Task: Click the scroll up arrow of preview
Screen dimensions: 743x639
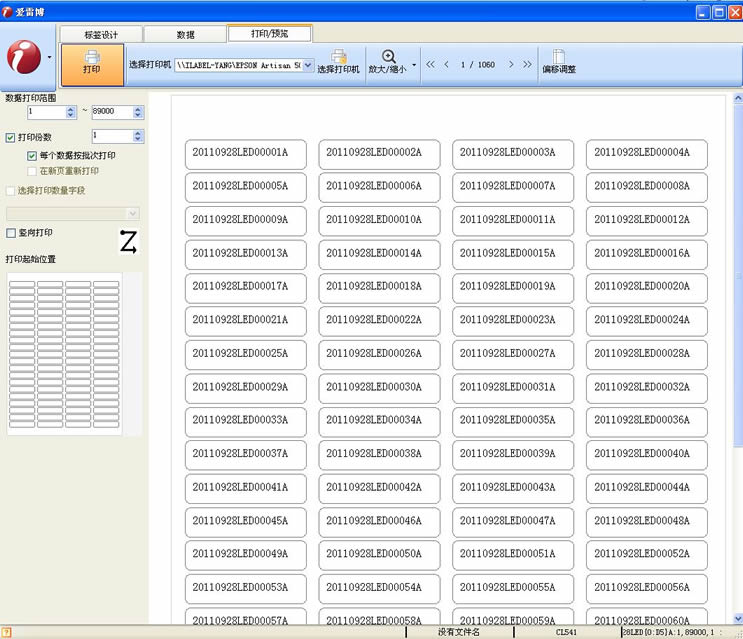Action: pyautogui.click(x=738, y=99)
